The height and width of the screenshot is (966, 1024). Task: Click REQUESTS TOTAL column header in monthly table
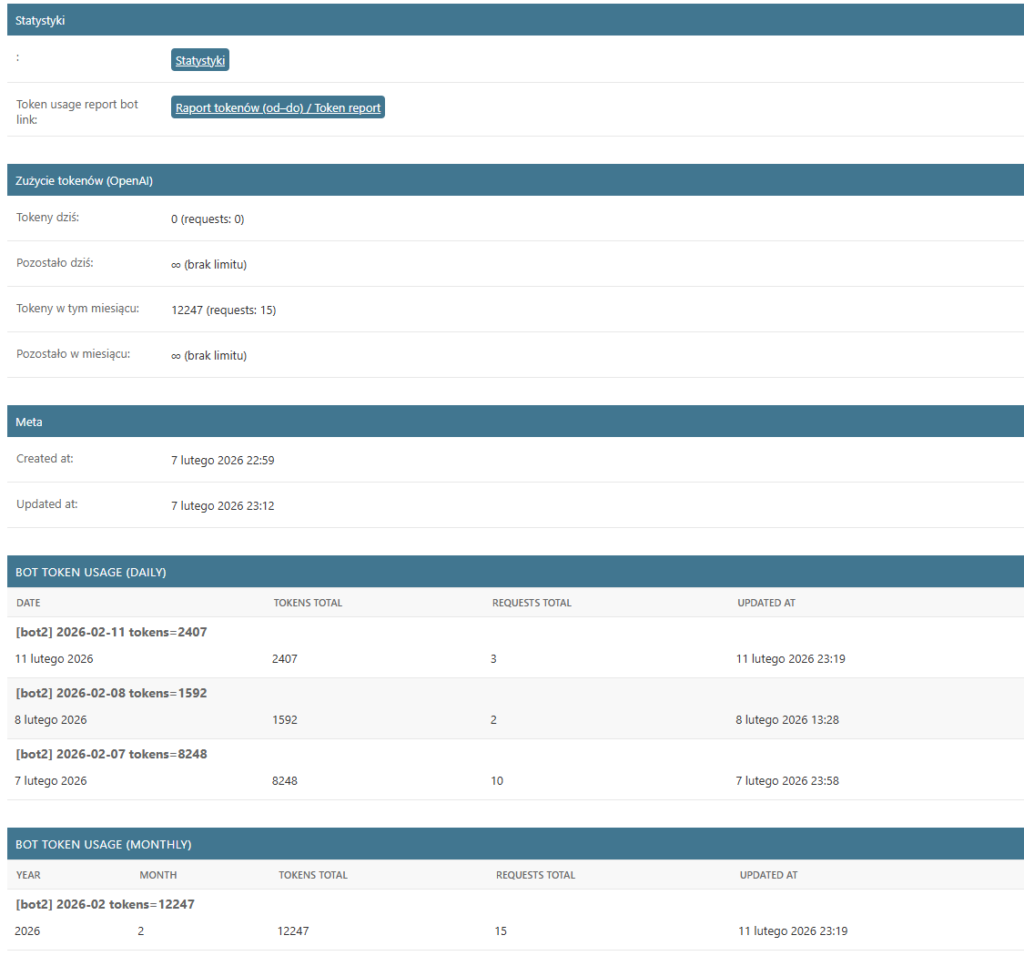click(x=535, y=875)
